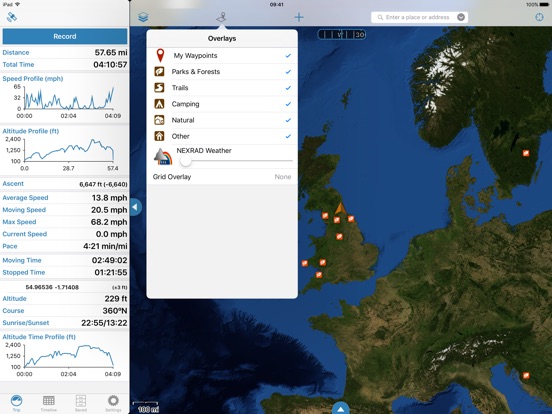Switch to the Timeline tab
Viewport: 552px width, 414px height.
point(49,403)
